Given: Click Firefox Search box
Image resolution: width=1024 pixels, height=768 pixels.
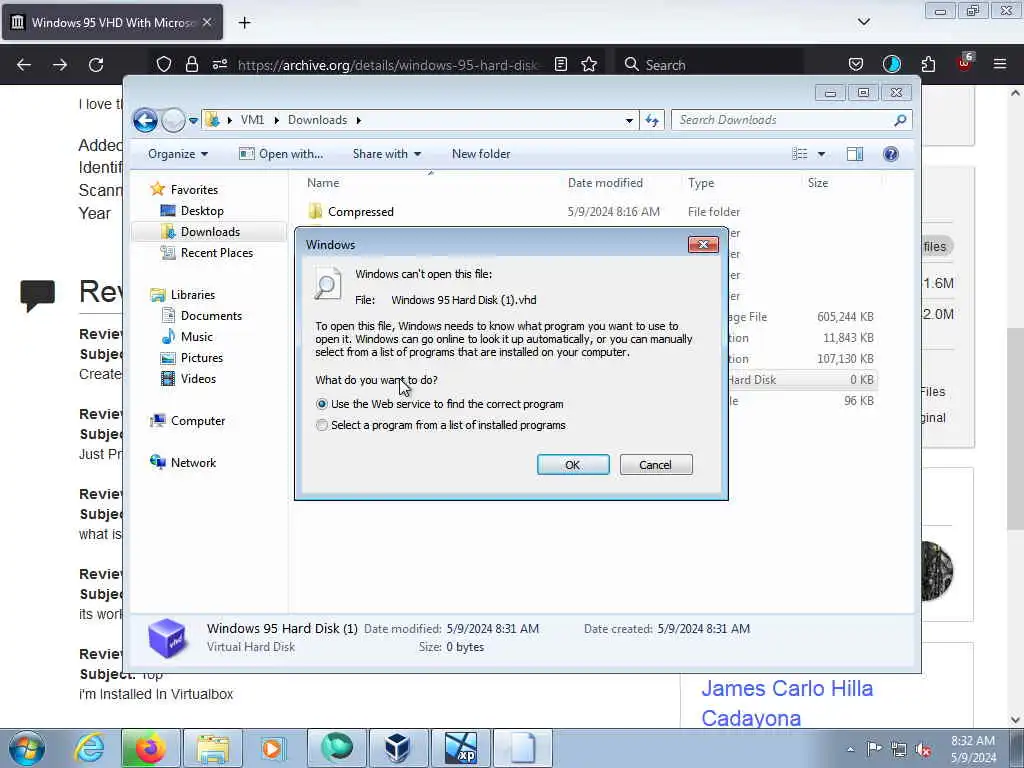Looking at the screenshot, I should (709, 65).
